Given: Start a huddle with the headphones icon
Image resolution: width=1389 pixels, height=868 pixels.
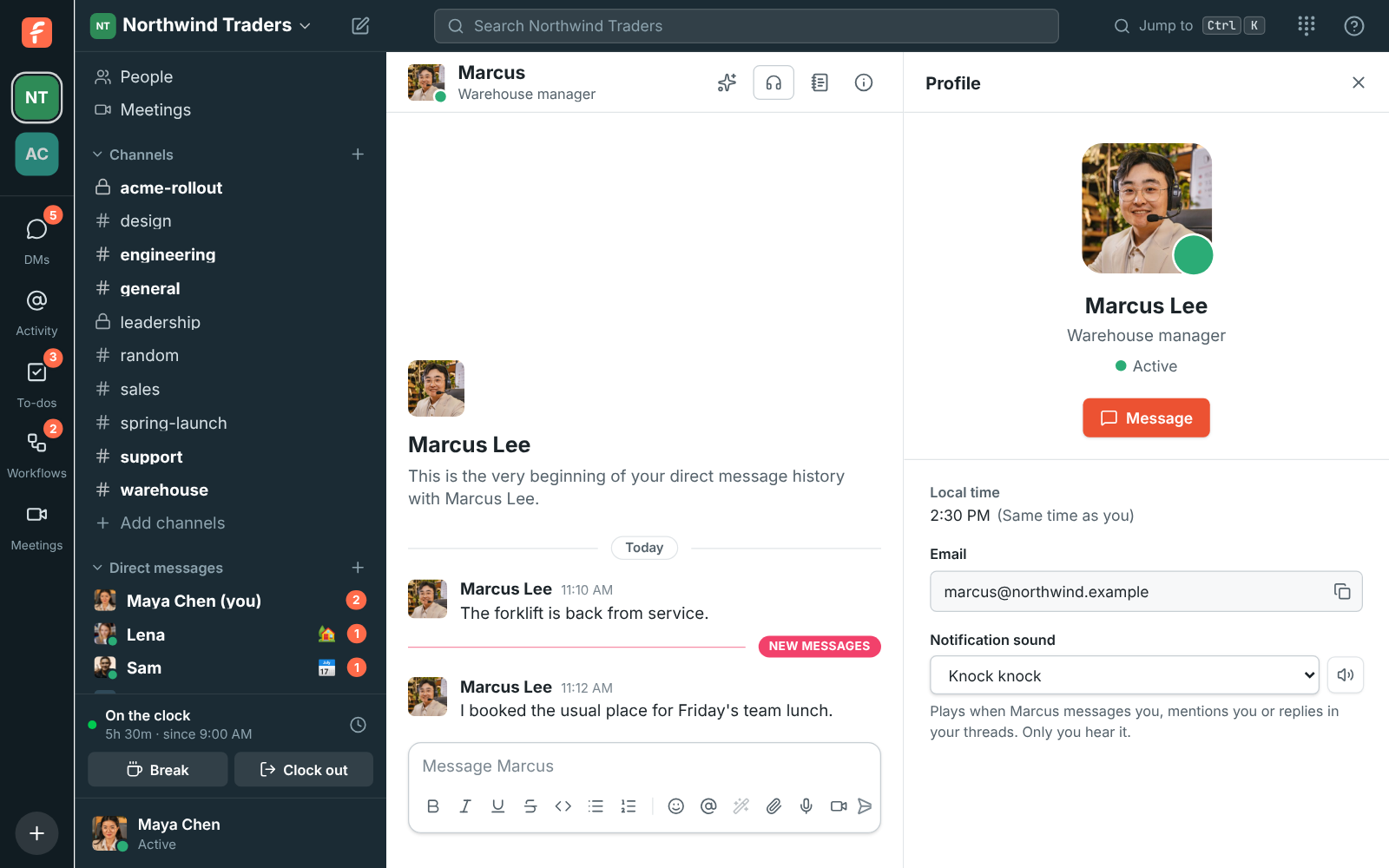Looking at the screenshot, I should tap(773, 82).
